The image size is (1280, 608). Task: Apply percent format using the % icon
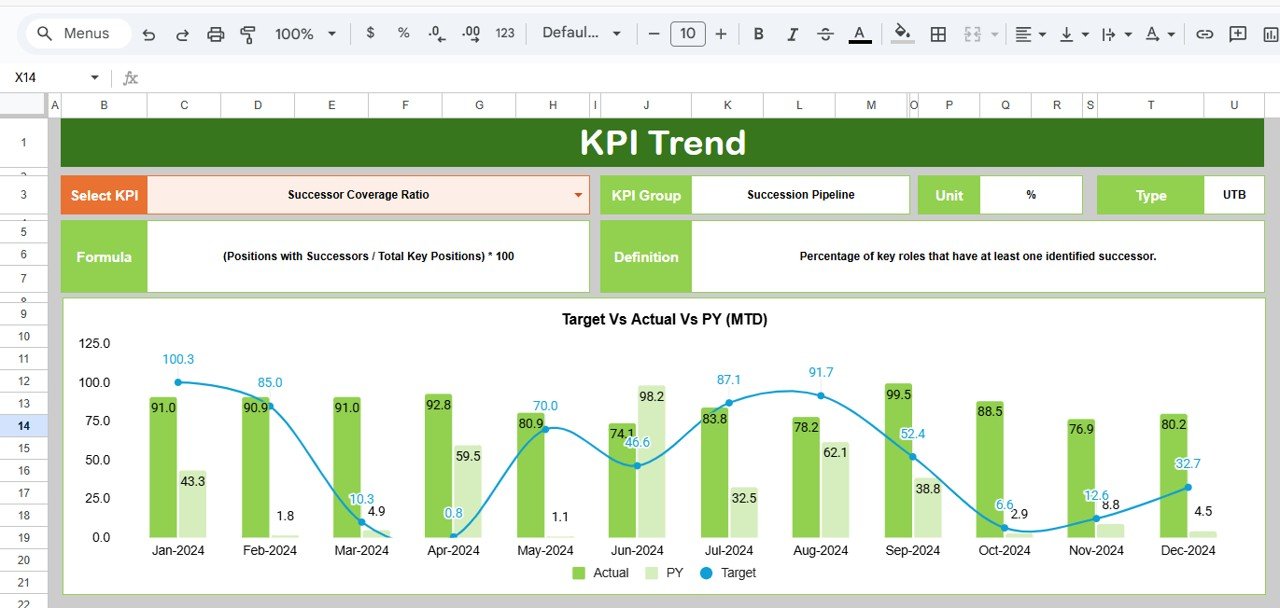click(402, 33)
